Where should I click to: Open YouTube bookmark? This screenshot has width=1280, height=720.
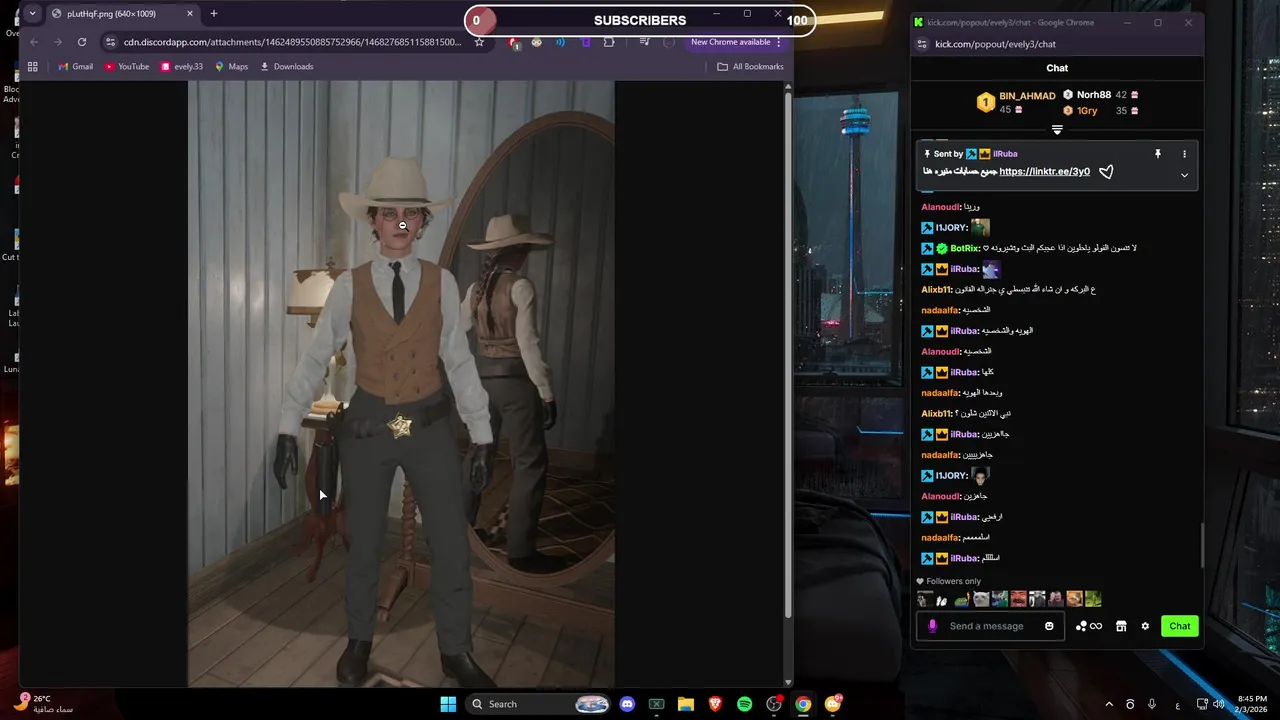[x=127, y=67]
